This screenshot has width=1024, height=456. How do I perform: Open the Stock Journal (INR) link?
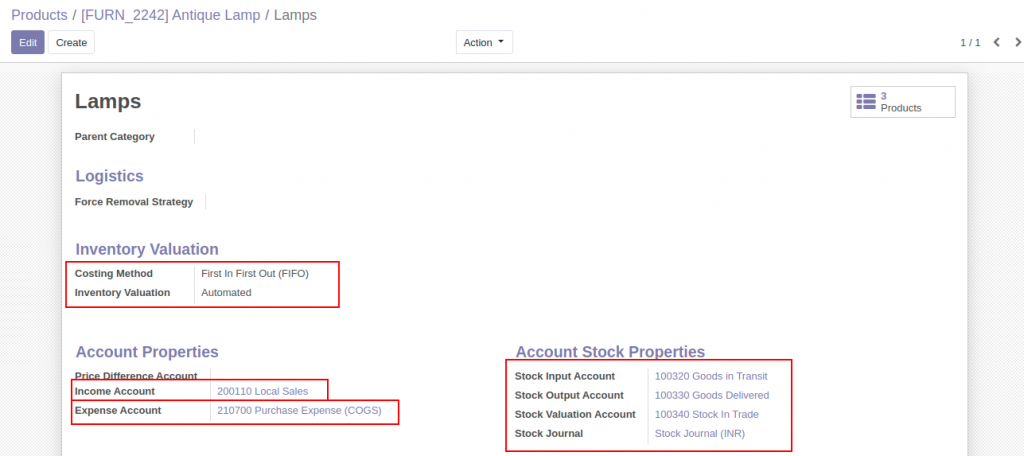pos(700,433)
